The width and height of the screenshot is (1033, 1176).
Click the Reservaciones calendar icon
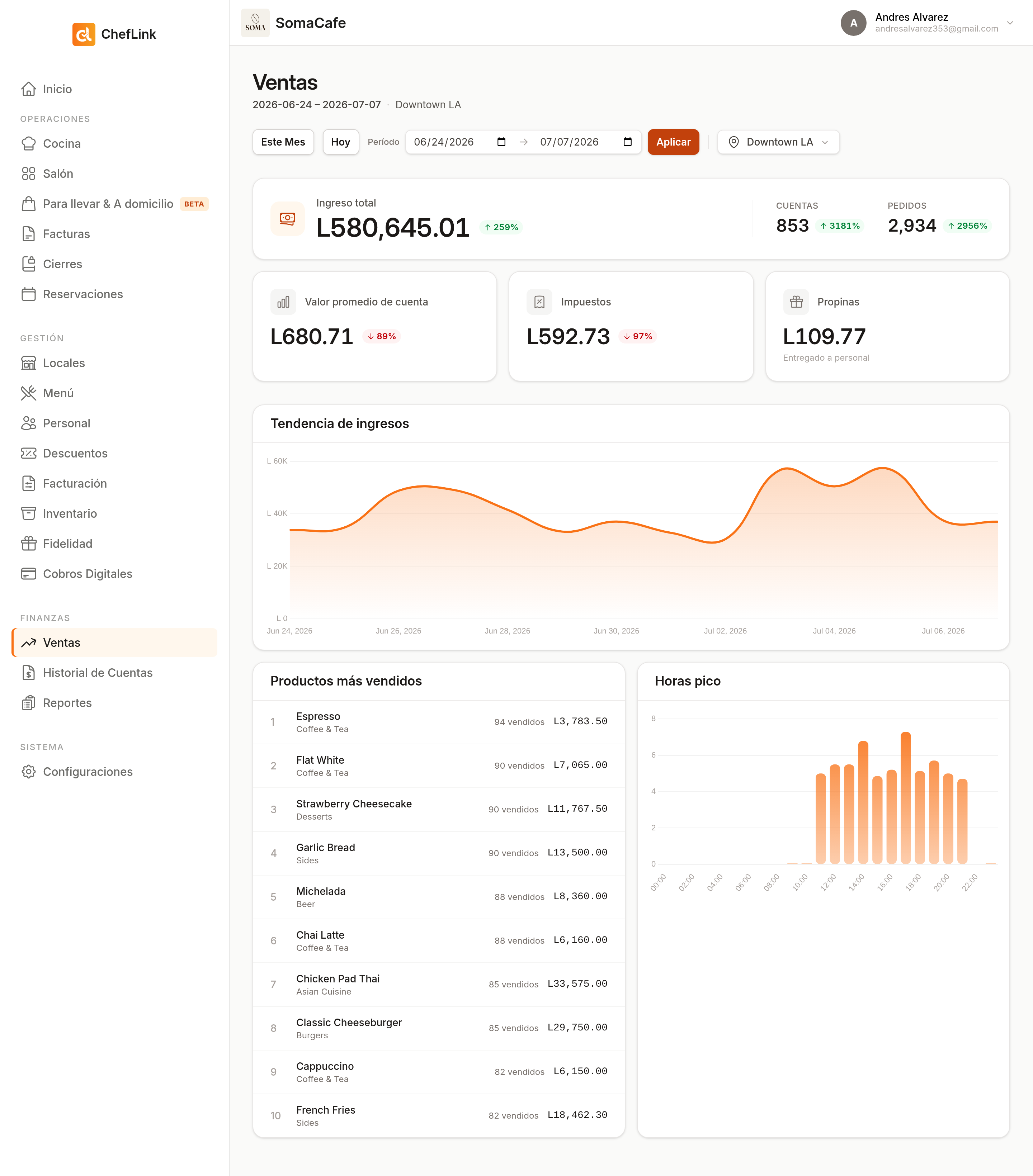click(29, 294)
